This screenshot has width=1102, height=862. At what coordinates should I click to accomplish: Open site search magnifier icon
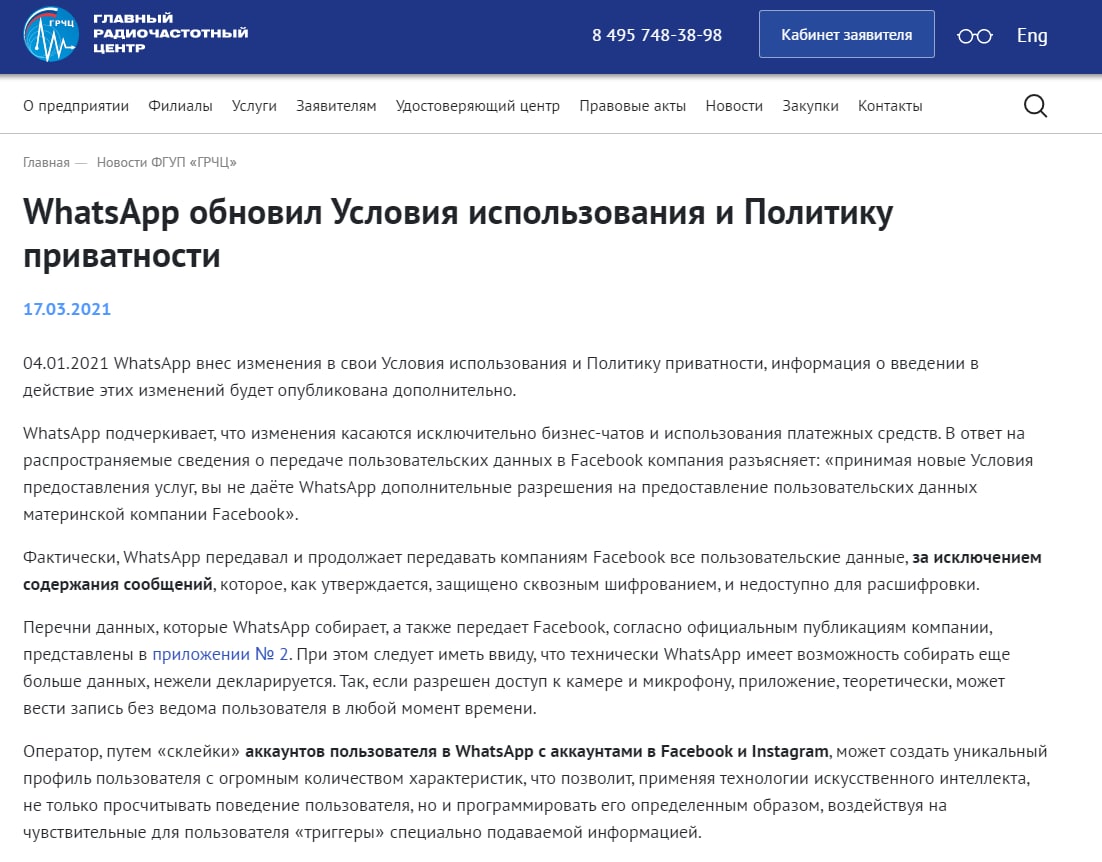pyautogui.click(x=1035, y=106)
